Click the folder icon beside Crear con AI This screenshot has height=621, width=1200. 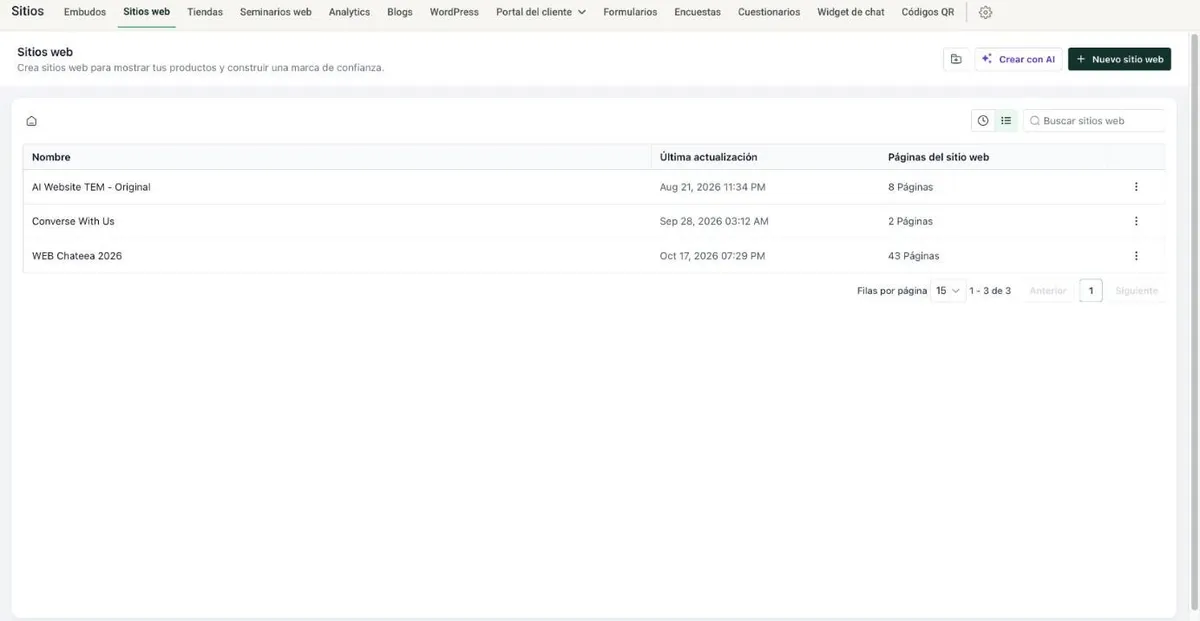coord(956,59)
